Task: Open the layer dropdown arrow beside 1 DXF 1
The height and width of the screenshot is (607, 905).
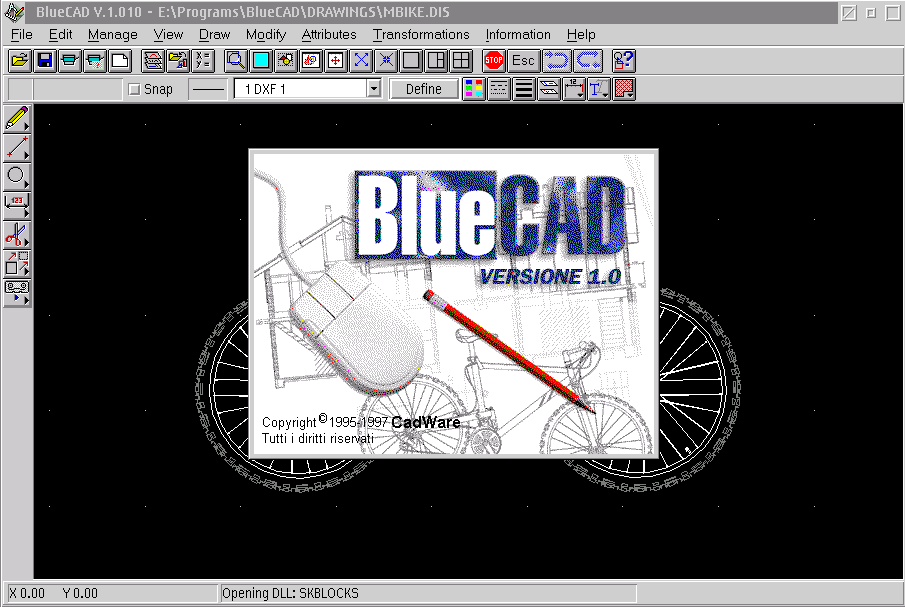Action: 374,89
